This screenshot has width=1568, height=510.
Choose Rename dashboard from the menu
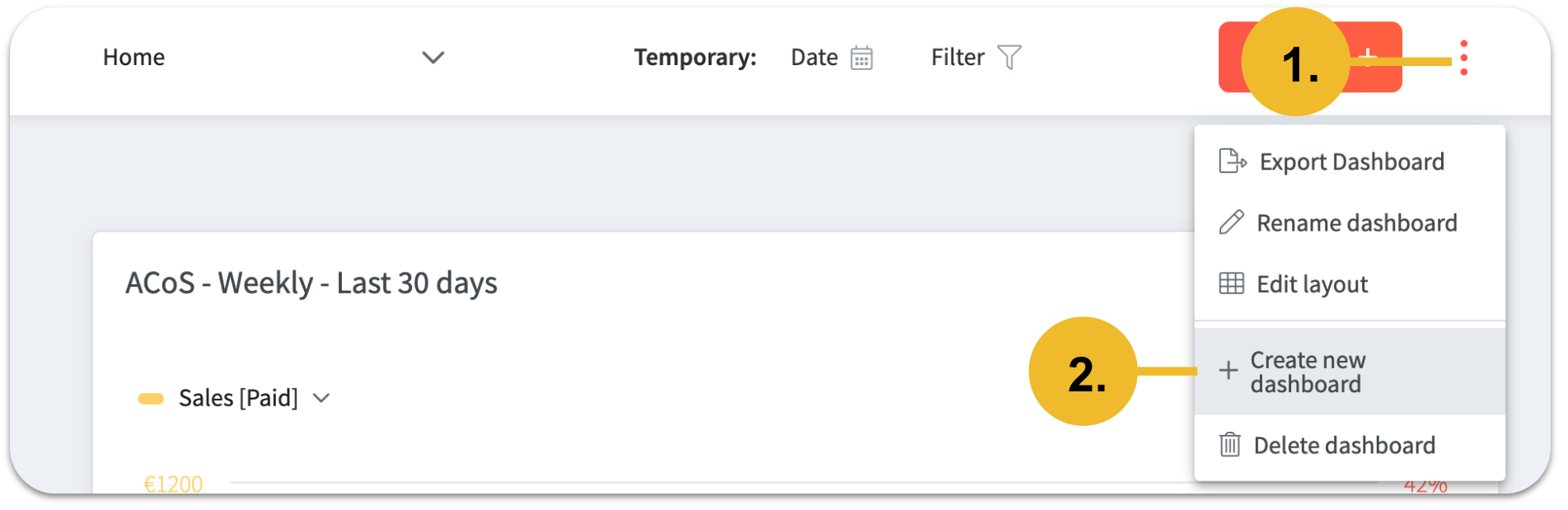(1356, 222)
